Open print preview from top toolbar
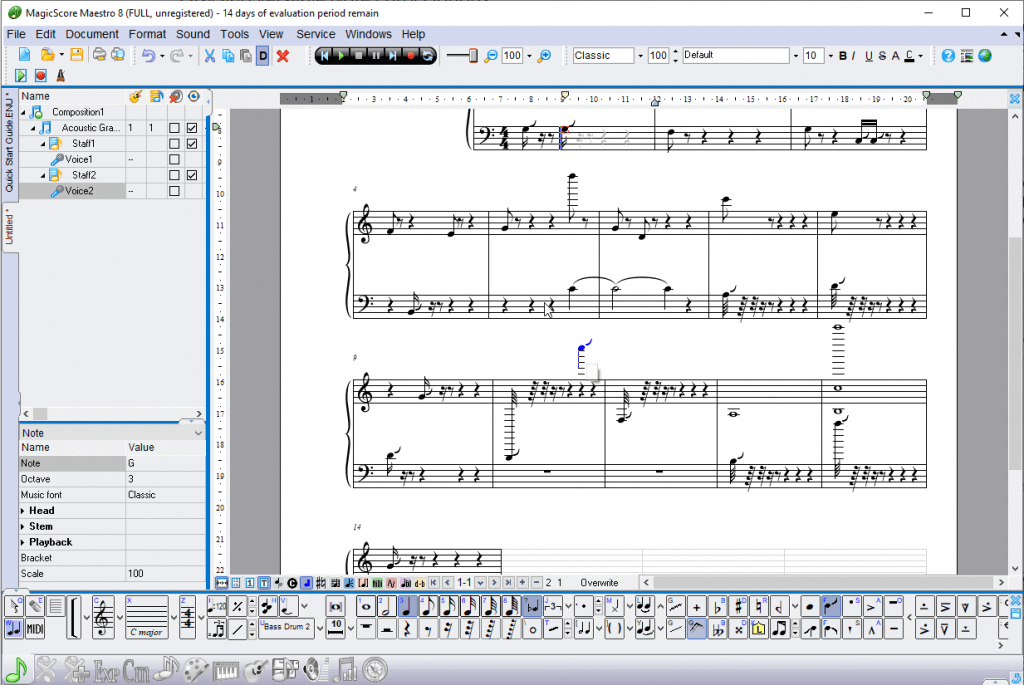Image resolution: width=1024 pixels, height=685 pixels. (117, 56)
